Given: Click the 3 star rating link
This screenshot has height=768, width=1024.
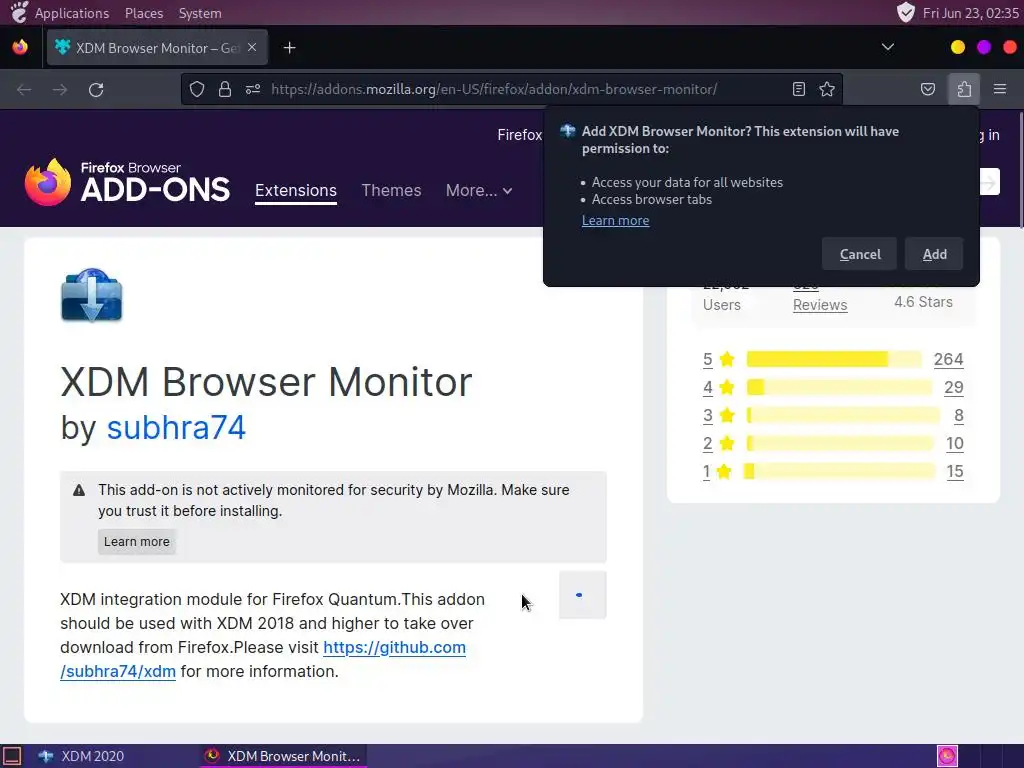Looking at the screenshot, I should pos(708,415).
